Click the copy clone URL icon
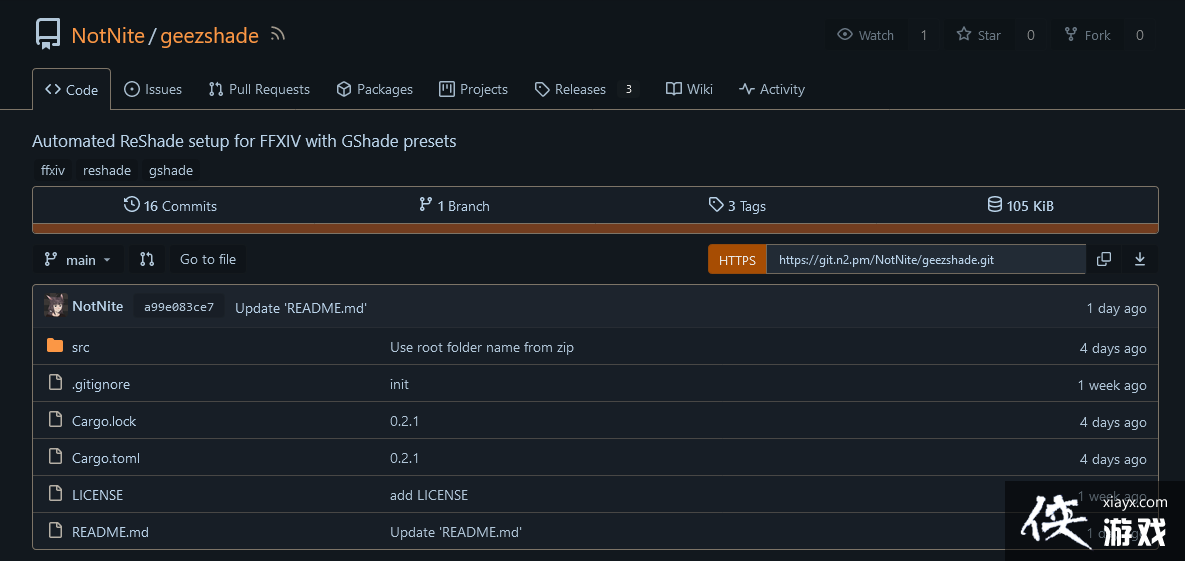 coord(1104,259)
